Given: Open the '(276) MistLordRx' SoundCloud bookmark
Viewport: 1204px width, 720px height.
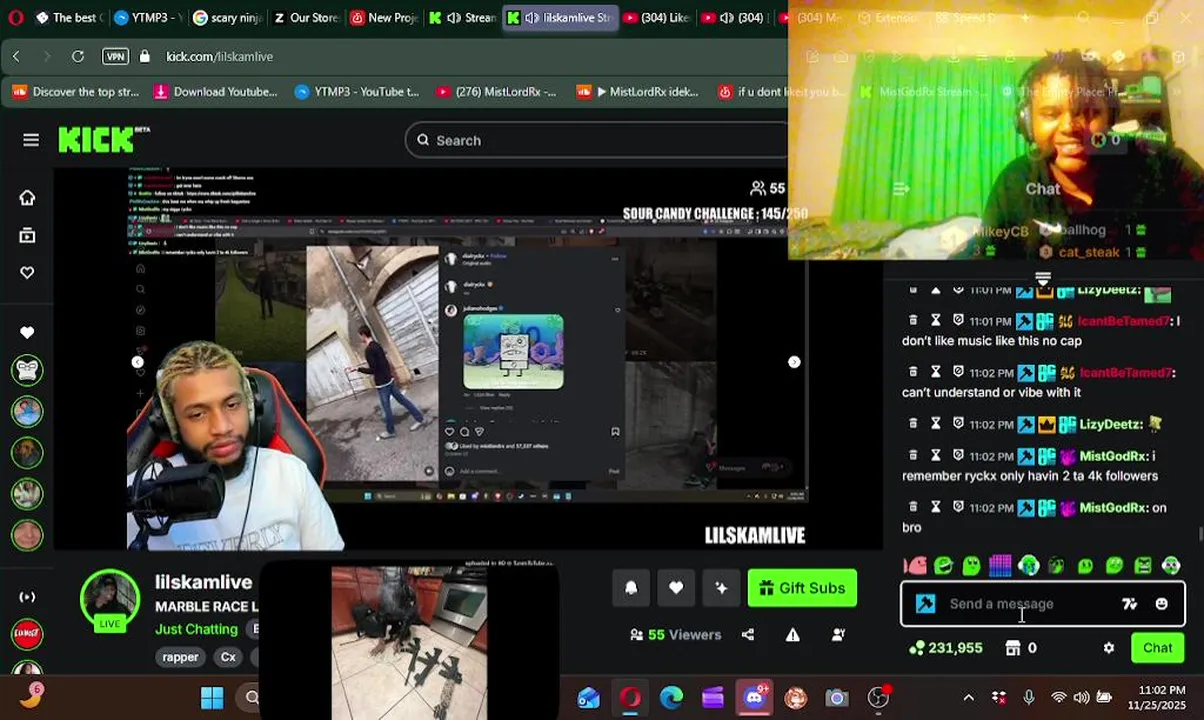Looking at the screenshot, I should coord(496,92).
